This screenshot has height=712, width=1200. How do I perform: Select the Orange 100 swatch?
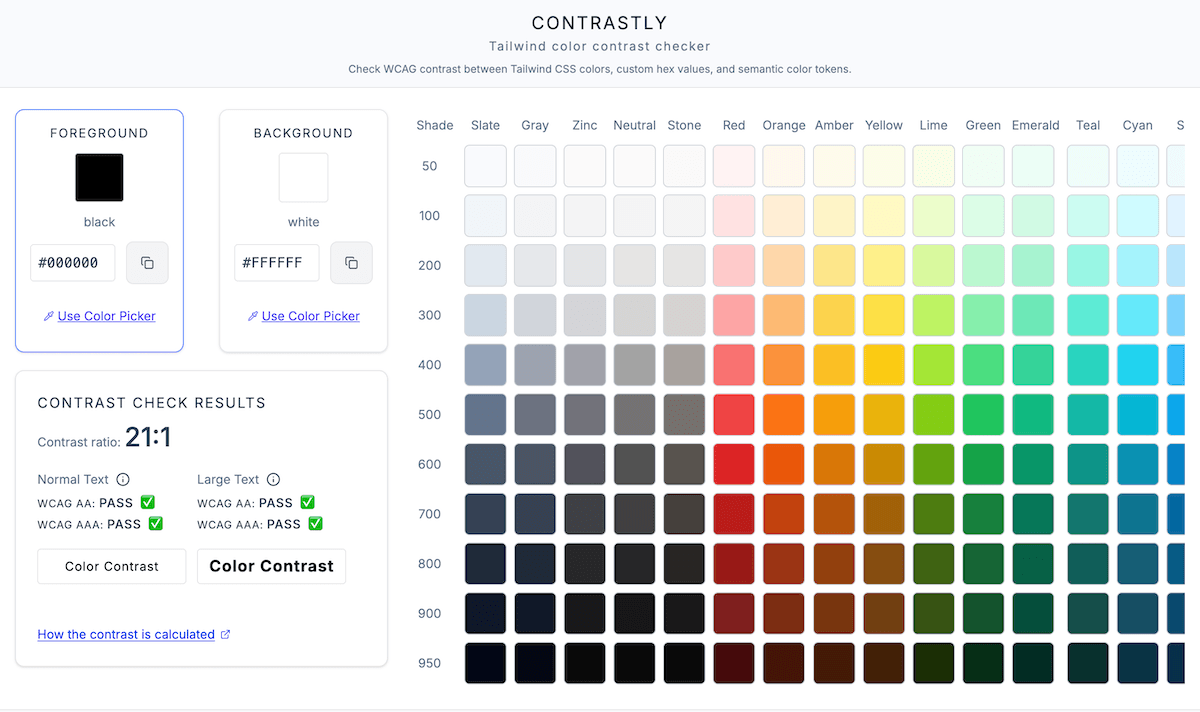click(784, 215)
